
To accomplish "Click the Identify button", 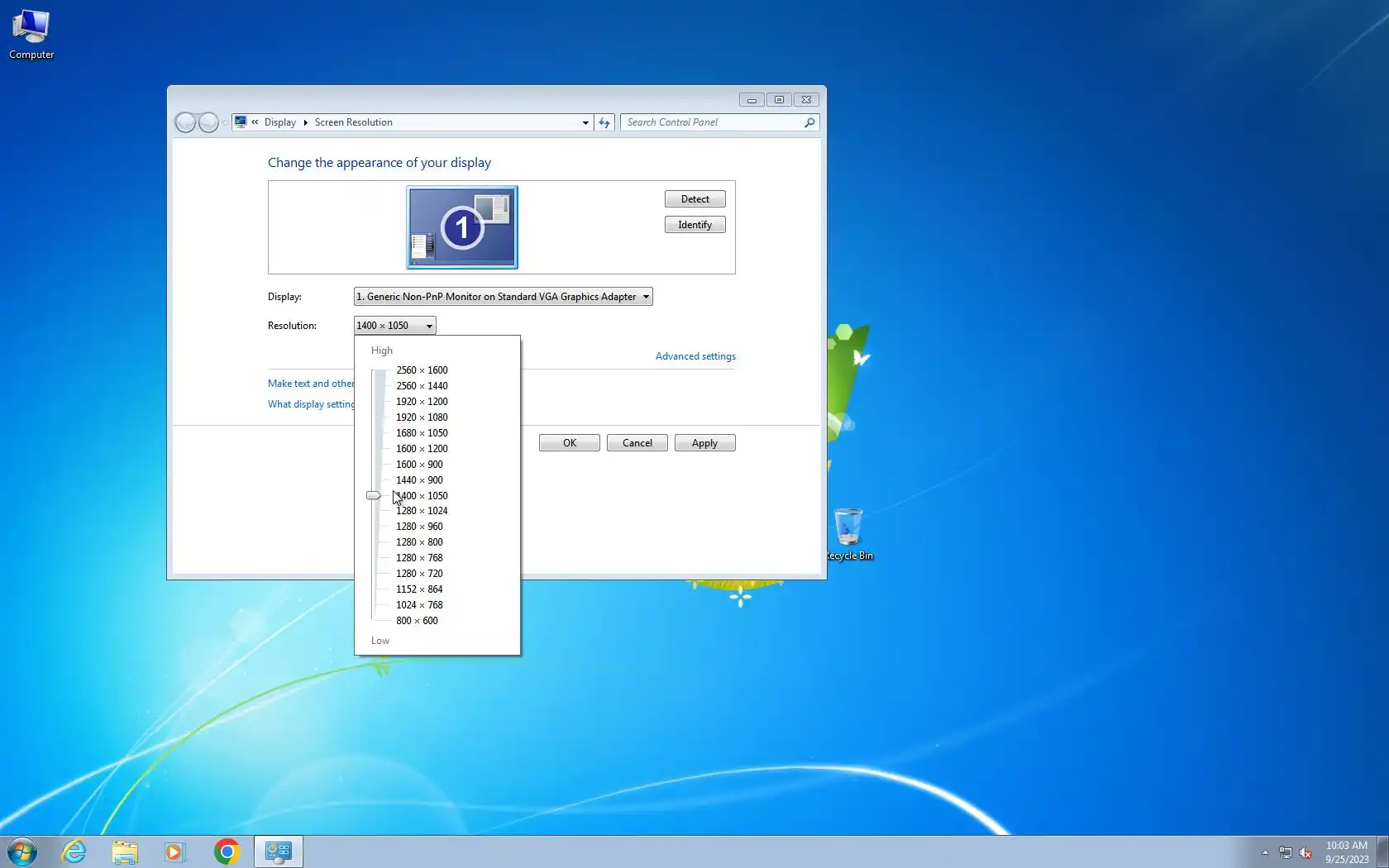I will [x=695, y=225].
